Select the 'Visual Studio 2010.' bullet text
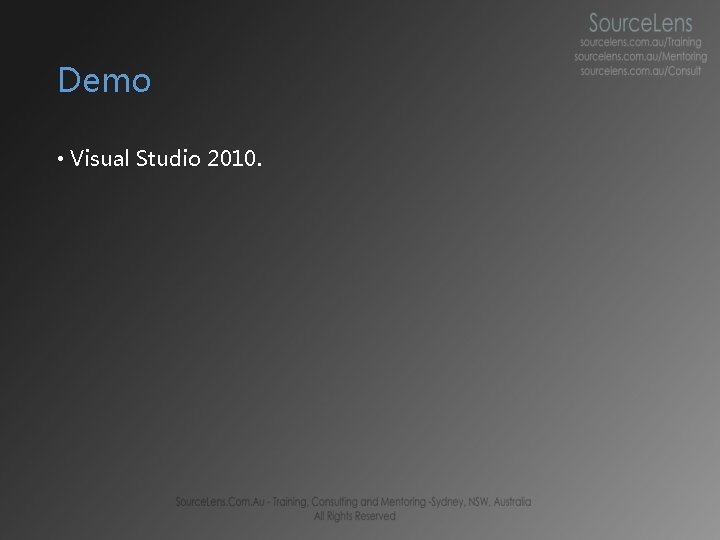The image size is (720, 540). pos(166,158)
